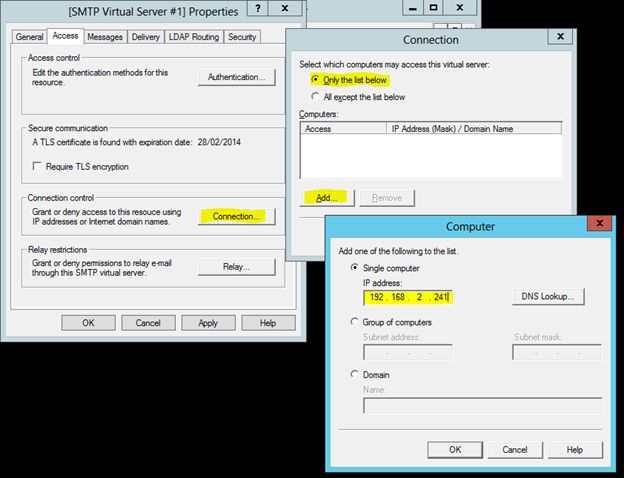Screen dimensions: 624x478
Task: Open Relay restrictions dialog
Action: coord(236,267)
